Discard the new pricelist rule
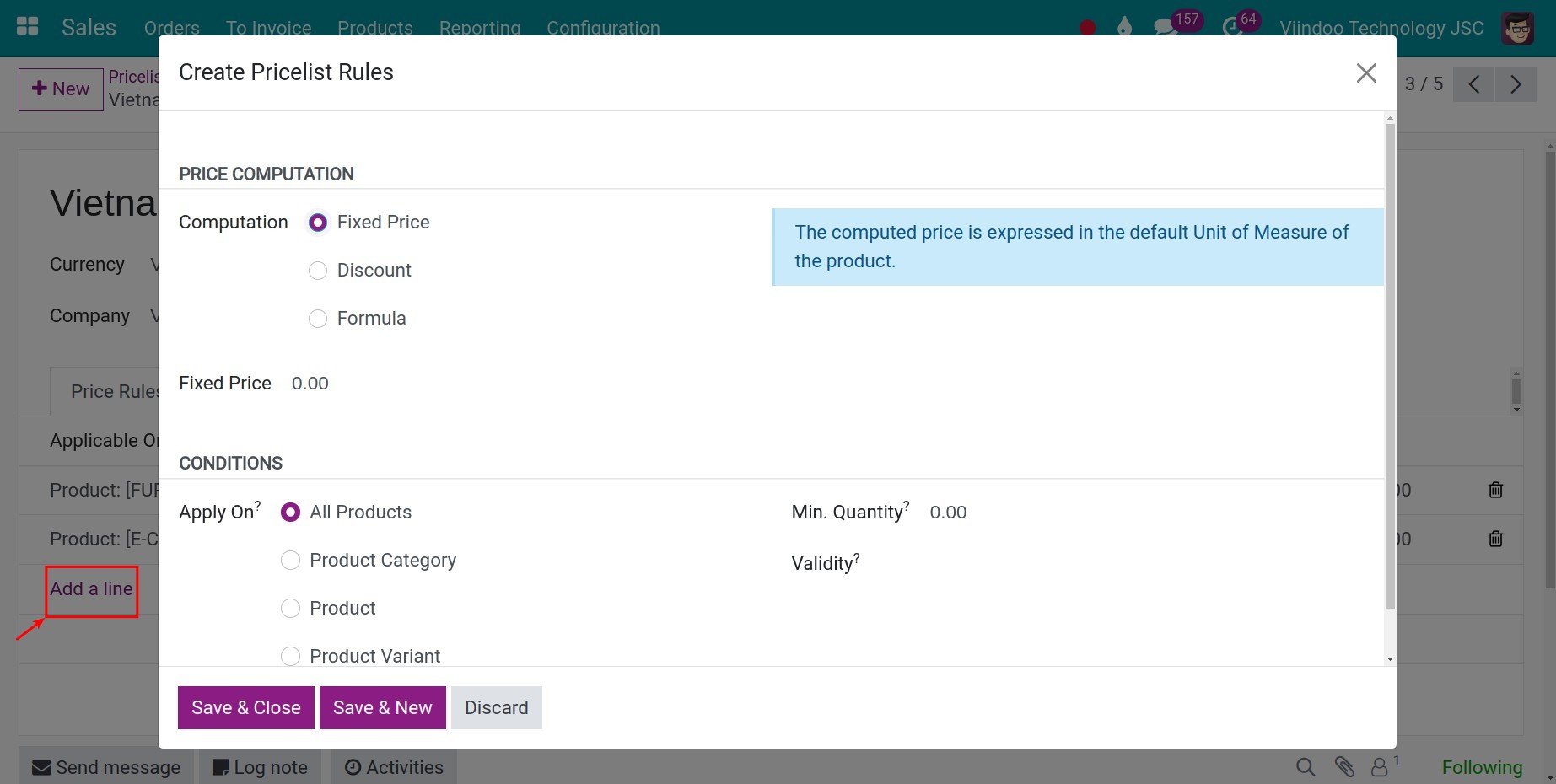The width and height of the screenshot is (1556, 784). pos(497,707)
